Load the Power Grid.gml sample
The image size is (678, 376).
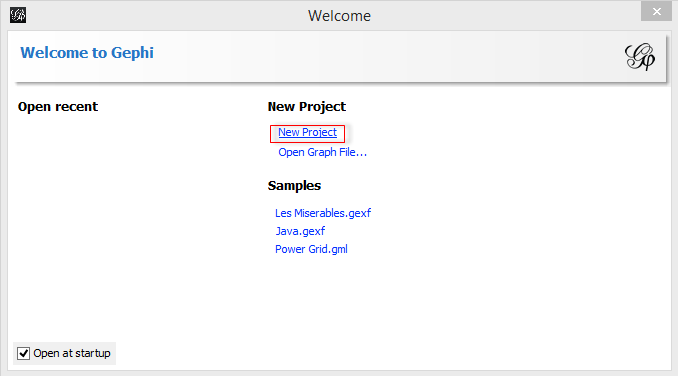(x=311, y=249)
